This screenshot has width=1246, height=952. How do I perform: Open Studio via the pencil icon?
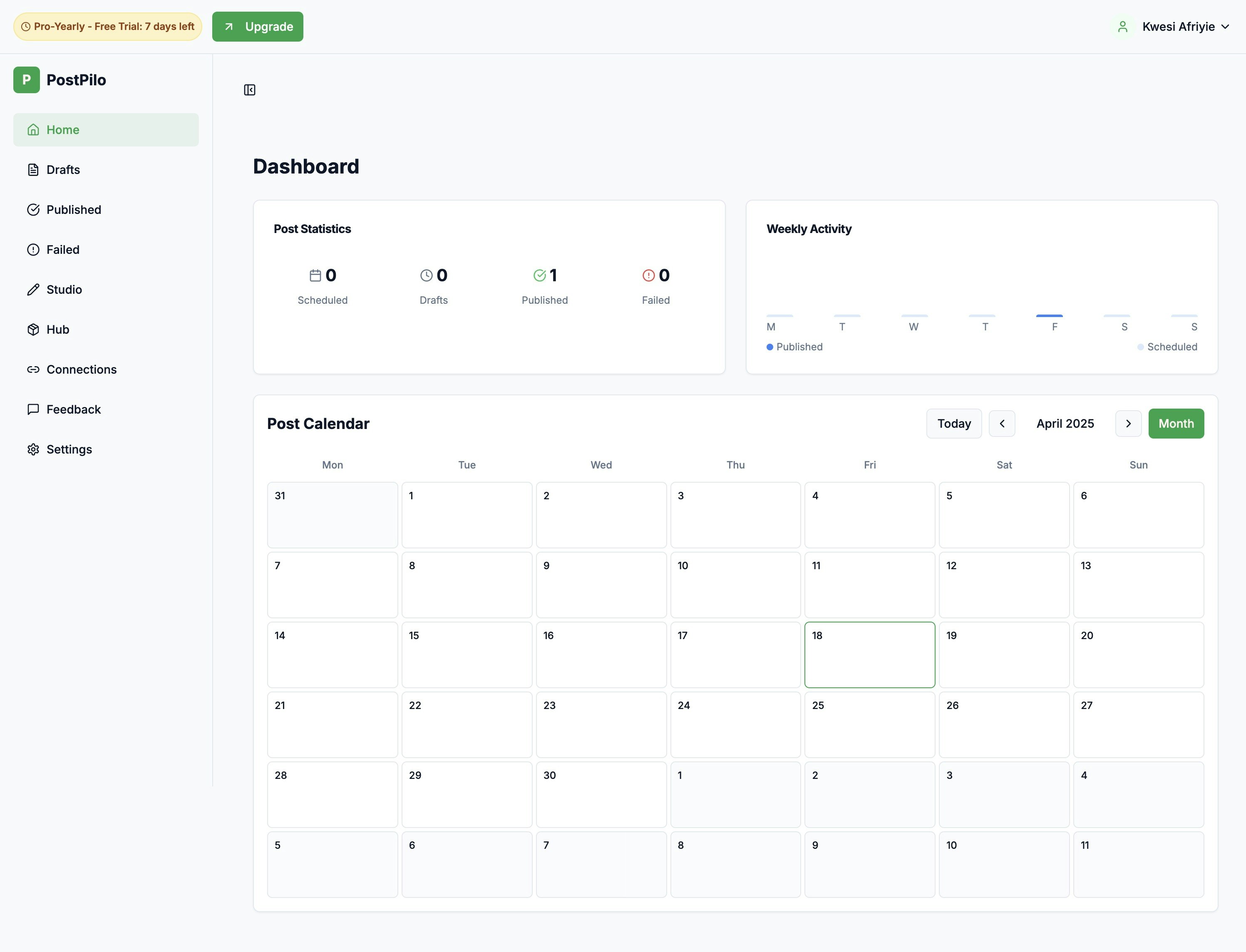pyautogui.click(x=33, y=290)
